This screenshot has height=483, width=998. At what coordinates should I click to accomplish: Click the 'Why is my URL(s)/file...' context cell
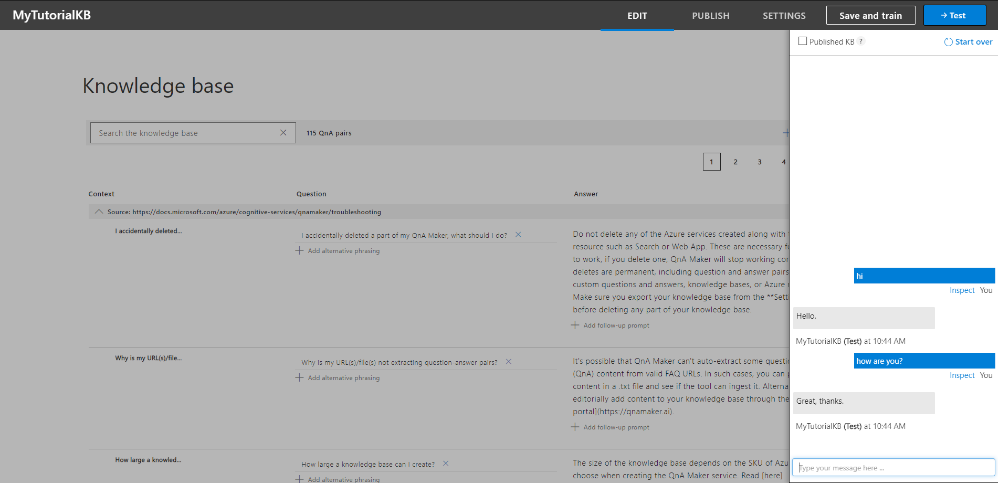[148, 358]
